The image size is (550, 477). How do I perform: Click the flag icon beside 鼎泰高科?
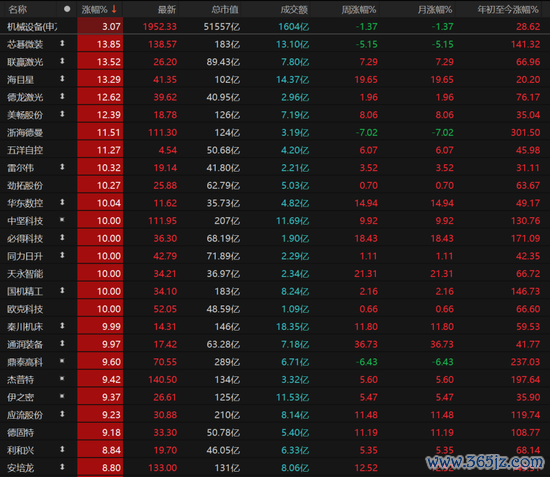coord(62,361)
